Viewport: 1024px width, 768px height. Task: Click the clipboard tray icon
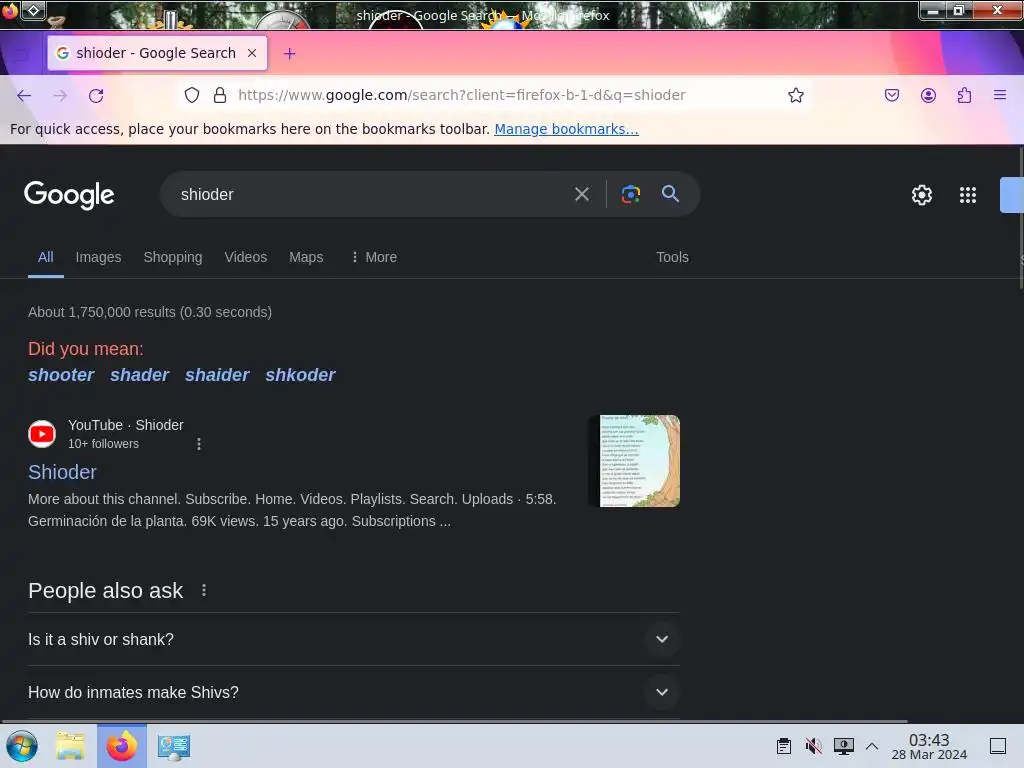tap(784, 746)
